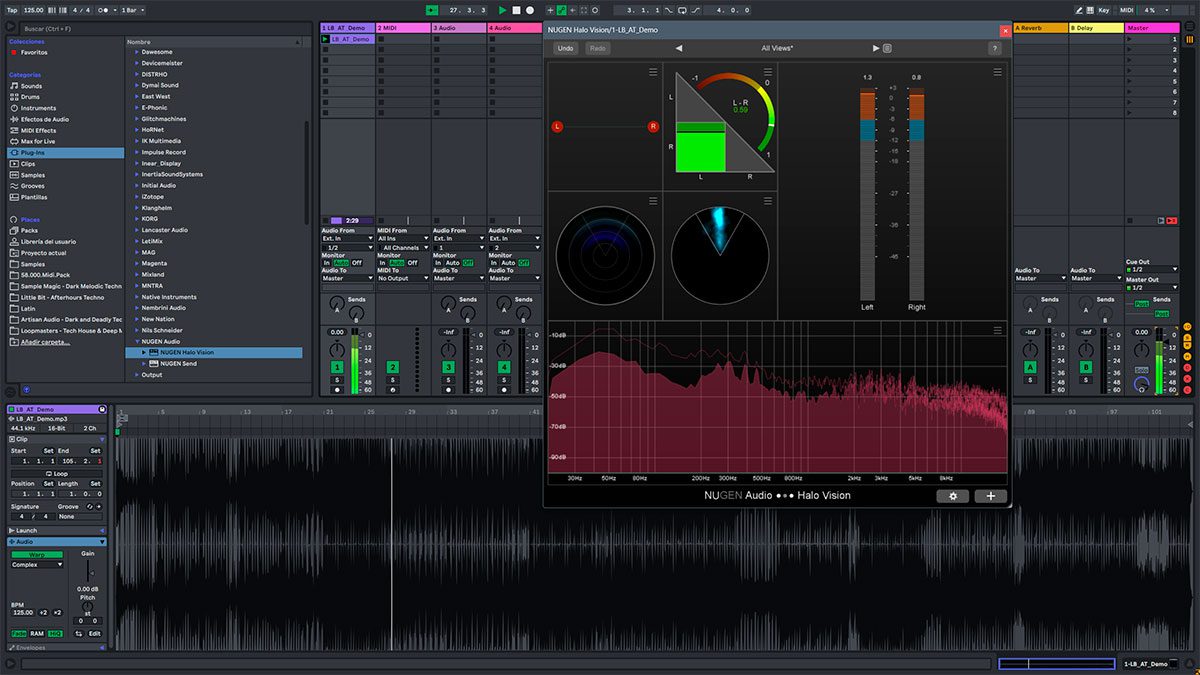Image resolution: width=1200 pixels, height=675 pixels.
Task: Expand the iZotope plug-in folder
Action: 137,197
